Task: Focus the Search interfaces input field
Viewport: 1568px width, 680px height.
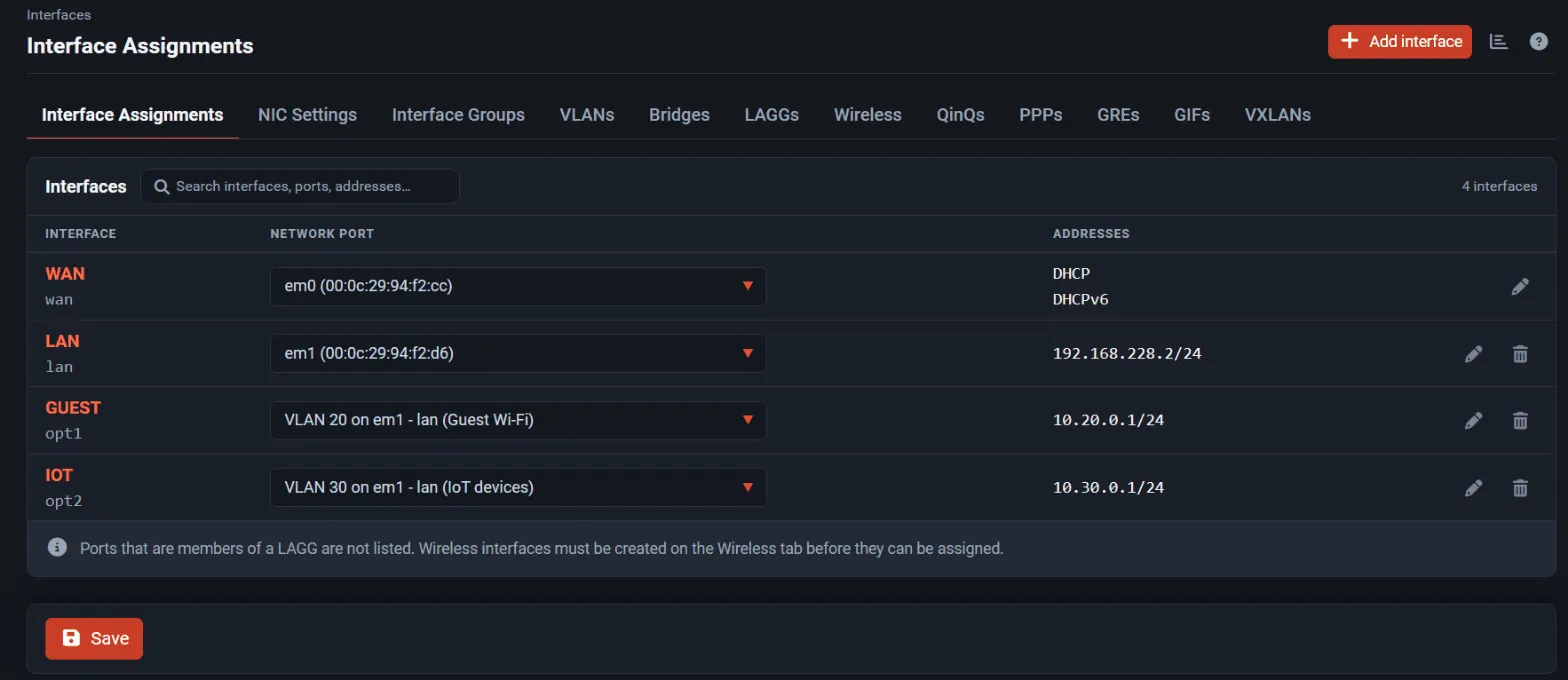Action: (x=300, y=186)
